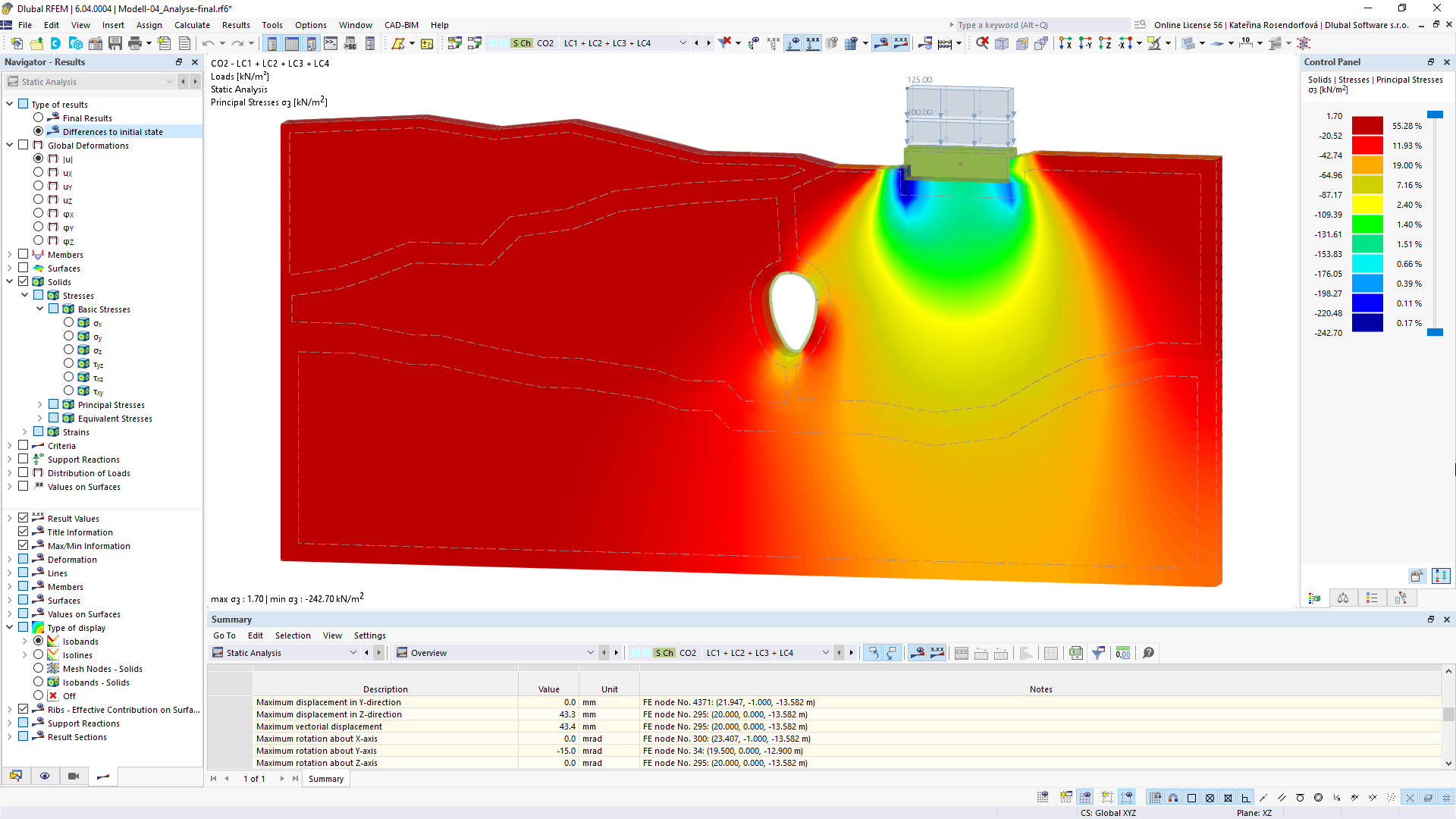
Task: Enable Result Values display option
Action: (24, 518)
